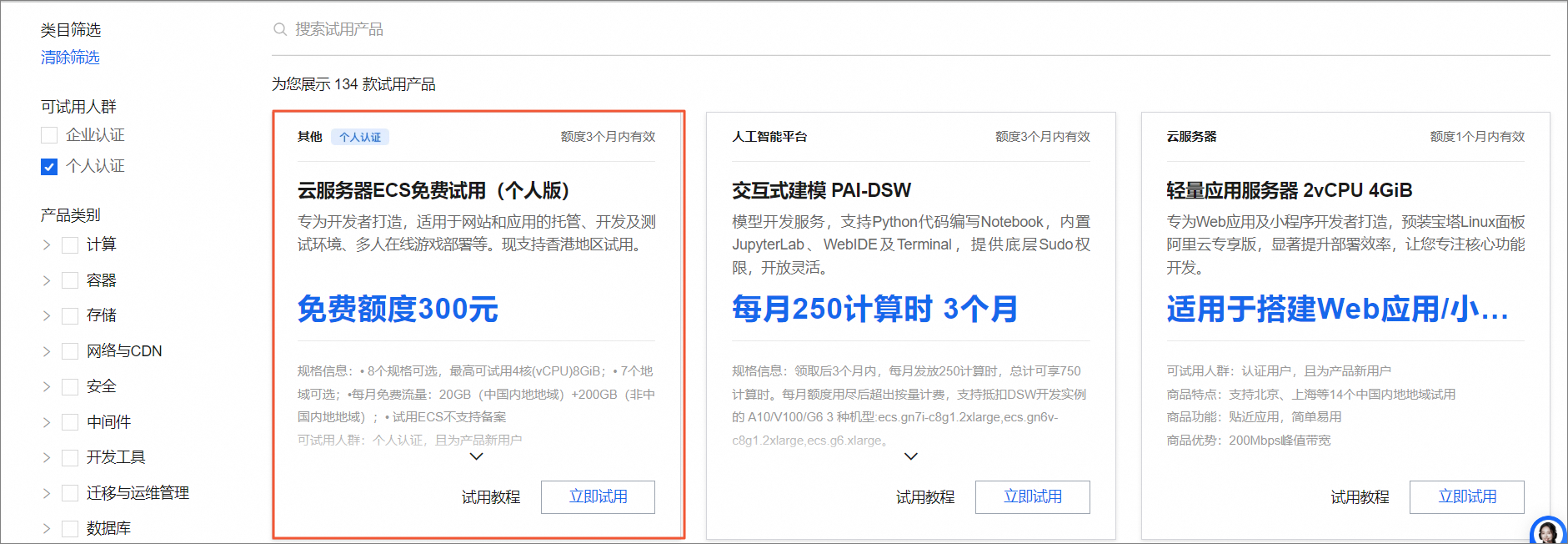Expand the 计算 category chevron

coord(47,244)
